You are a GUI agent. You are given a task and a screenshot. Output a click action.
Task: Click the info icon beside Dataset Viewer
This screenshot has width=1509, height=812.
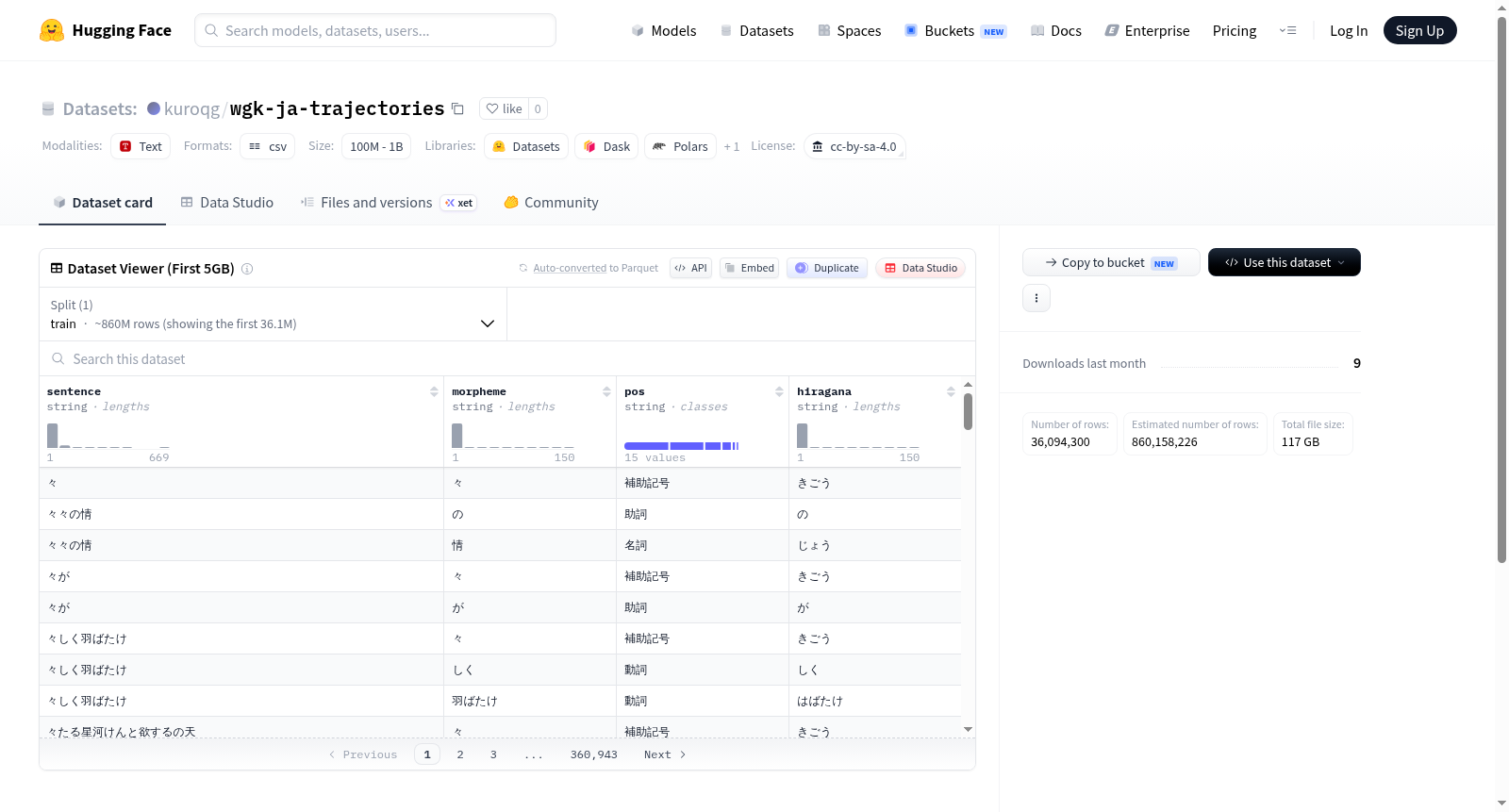[247, 269]
